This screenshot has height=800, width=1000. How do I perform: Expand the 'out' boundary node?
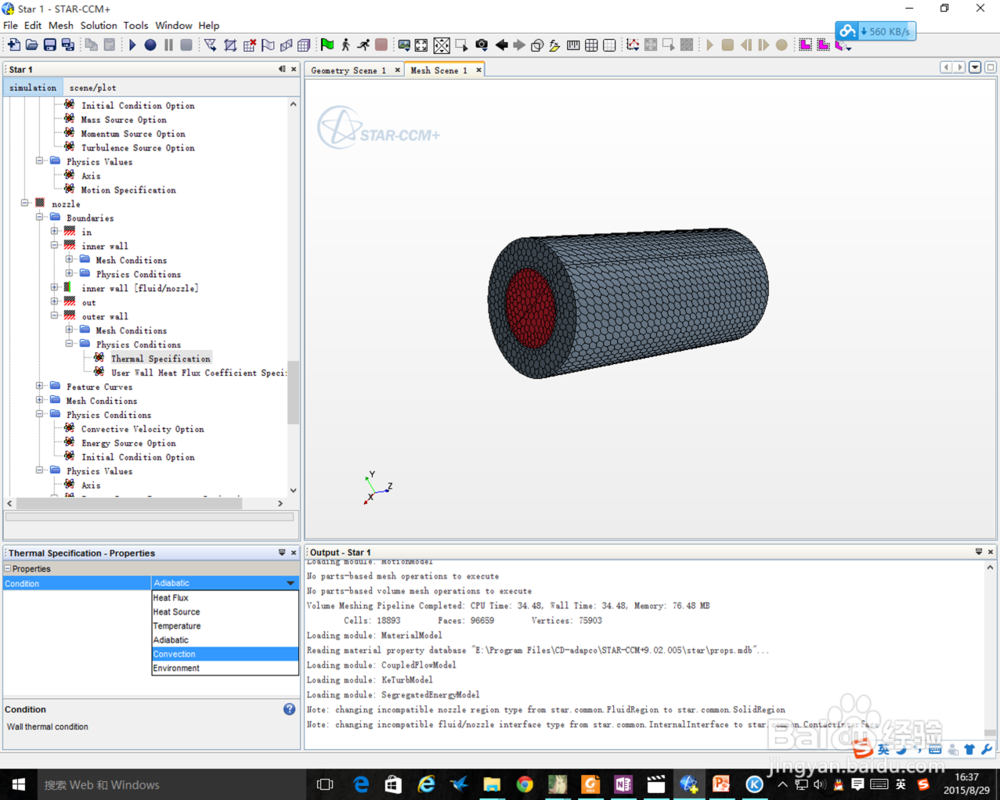54,301
